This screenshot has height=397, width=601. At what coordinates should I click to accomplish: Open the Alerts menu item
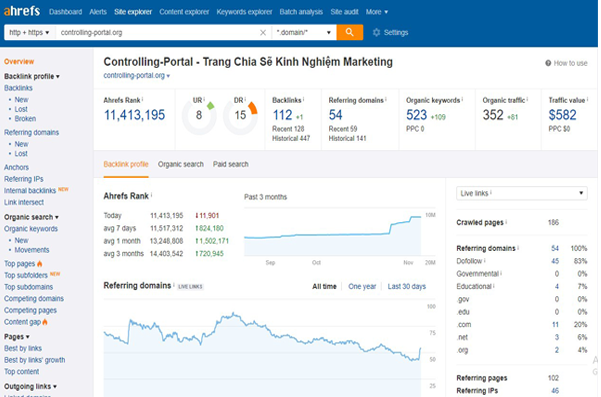coord(98,12)
